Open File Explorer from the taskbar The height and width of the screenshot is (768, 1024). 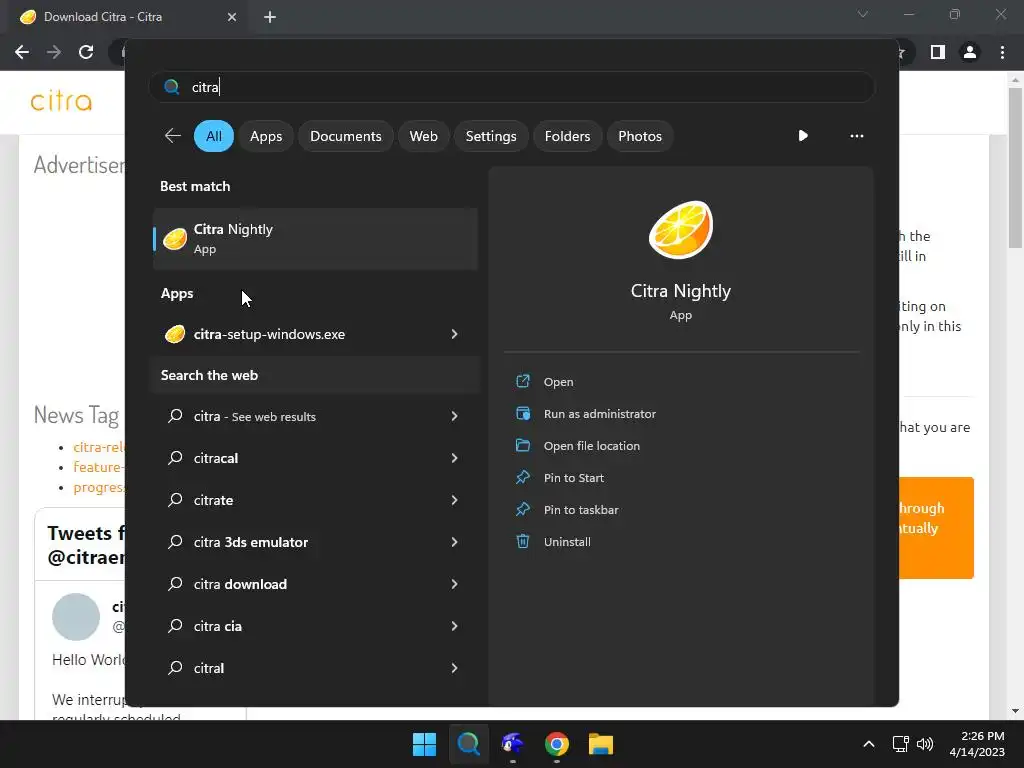(601, 744)
